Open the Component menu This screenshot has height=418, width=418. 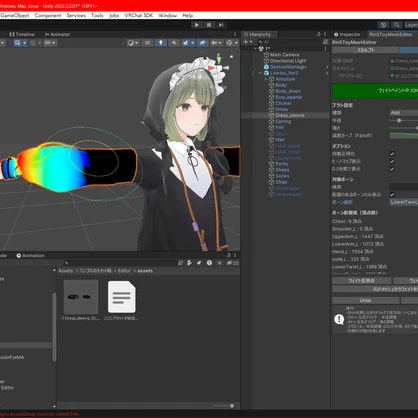point(48,15)
